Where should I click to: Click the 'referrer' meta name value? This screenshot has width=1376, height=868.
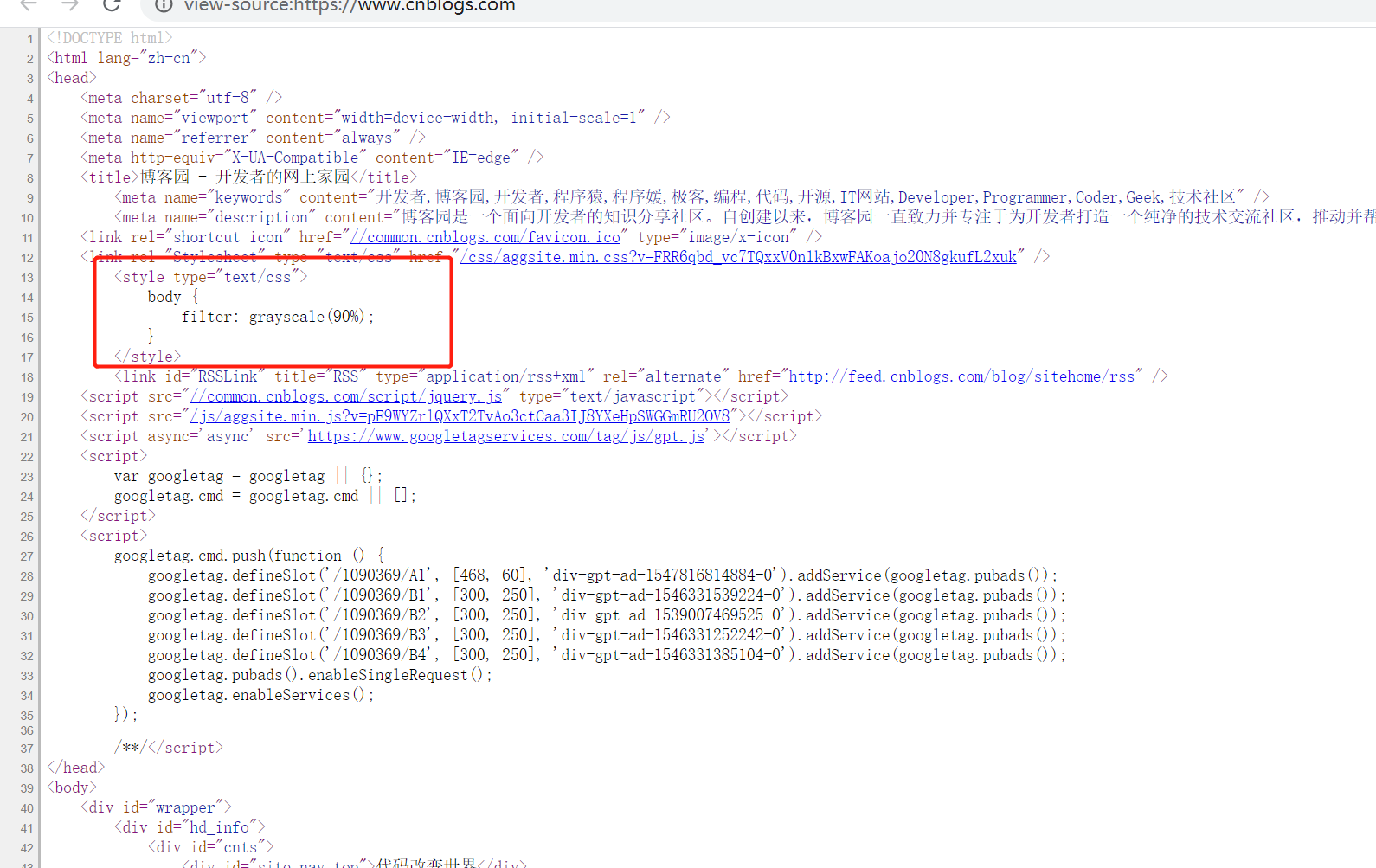[215, 138]
